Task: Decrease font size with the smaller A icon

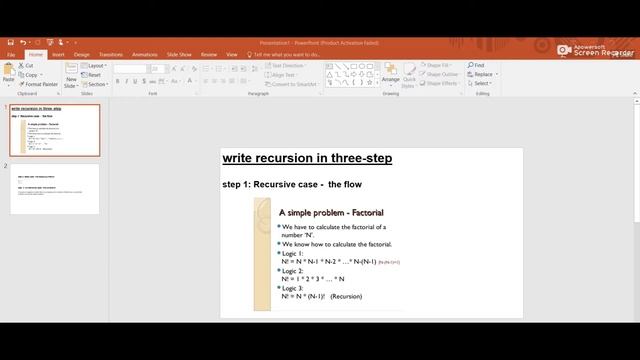Action: [183, 69]
